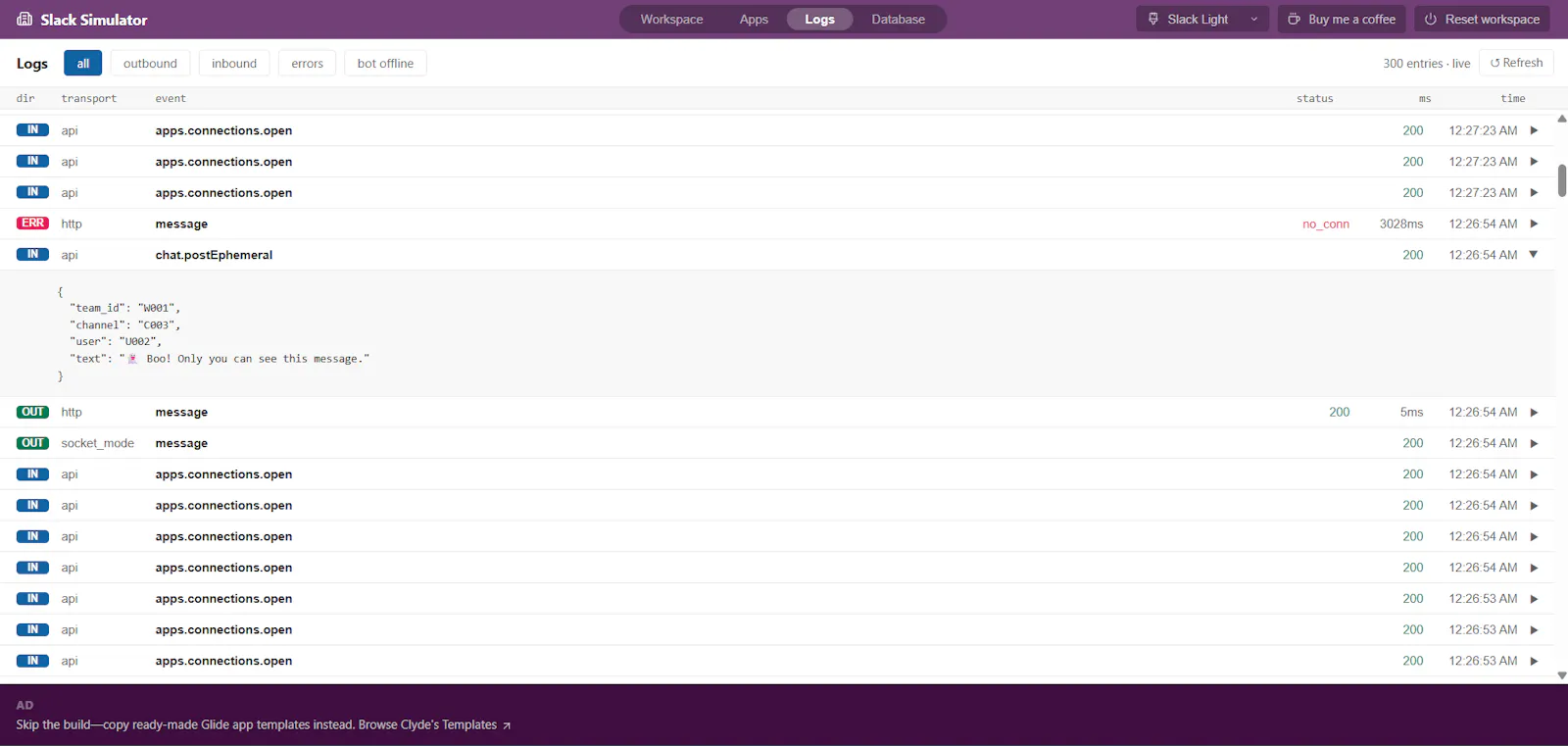This screenshot has height=746, width=1568.
Task: Filter logs by inbound
Action: [x=234, y=63]
